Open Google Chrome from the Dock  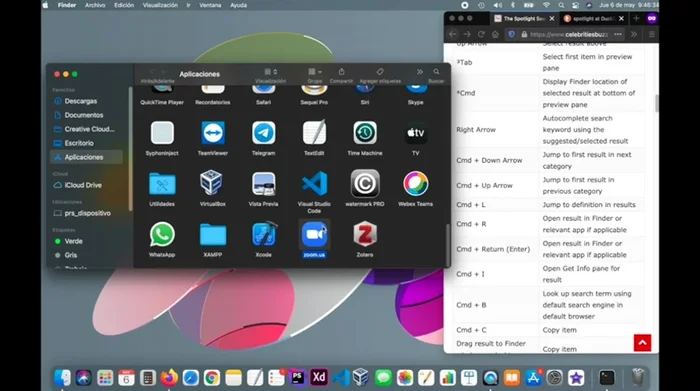(212, 378)
